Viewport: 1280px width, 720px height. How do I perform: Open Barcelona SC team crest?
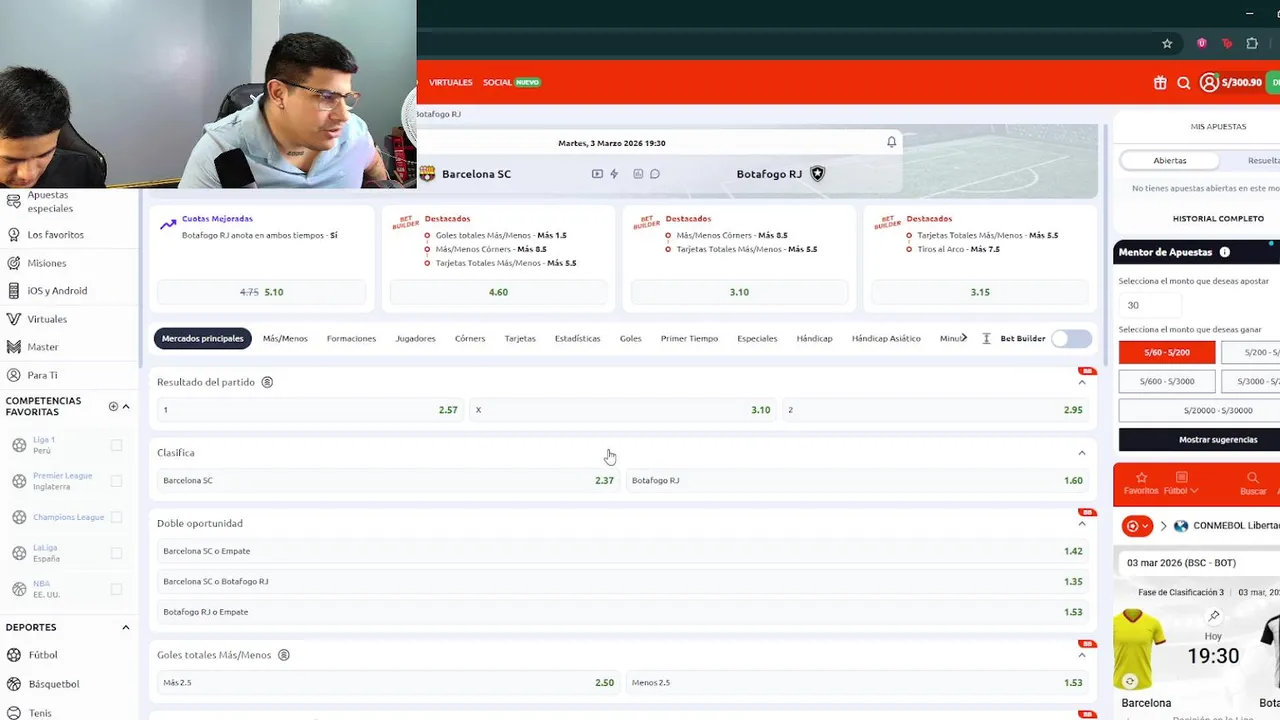427,173
